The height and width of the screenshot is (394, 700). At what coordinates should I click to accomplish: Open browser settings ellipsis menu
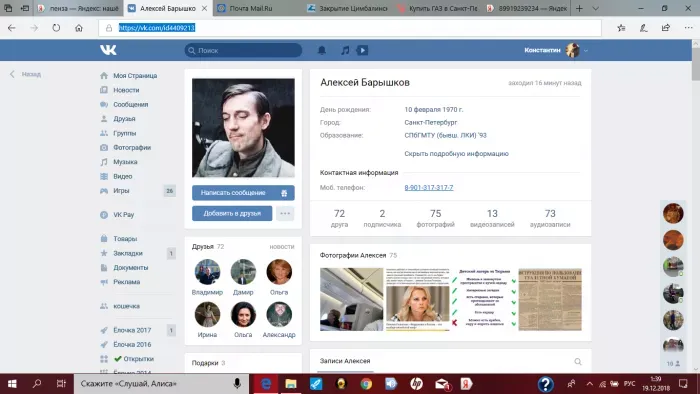pos(688,28)
